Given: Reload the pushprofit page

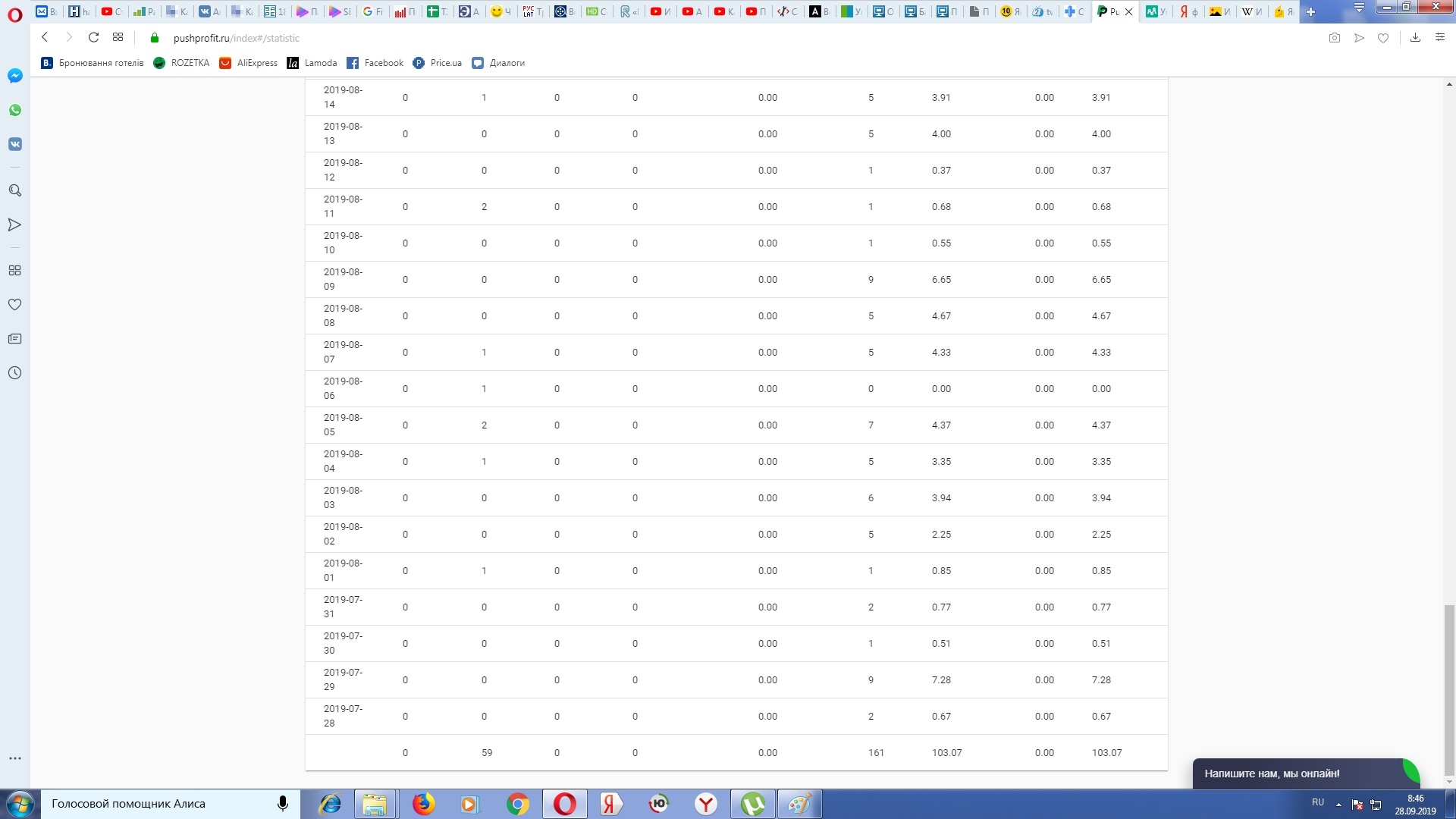Looking at the screenshot, I should click(x=93, y=37).
